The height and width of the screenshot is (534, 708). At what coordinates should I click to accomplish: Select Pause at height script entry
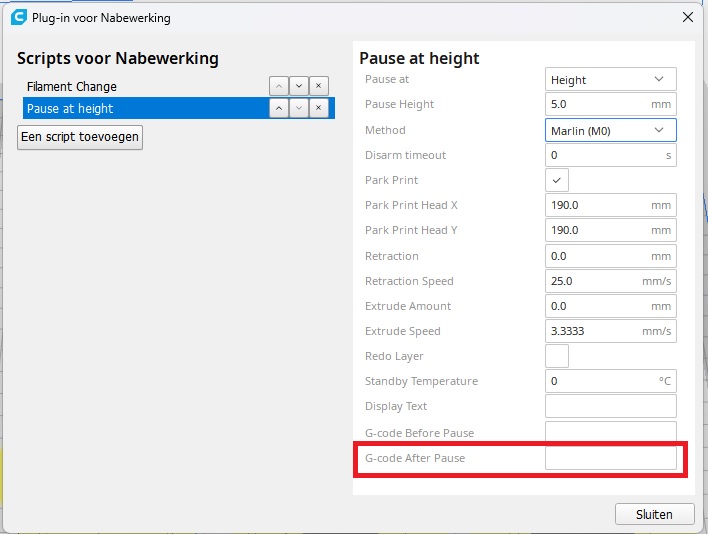[x=140, y=108]
